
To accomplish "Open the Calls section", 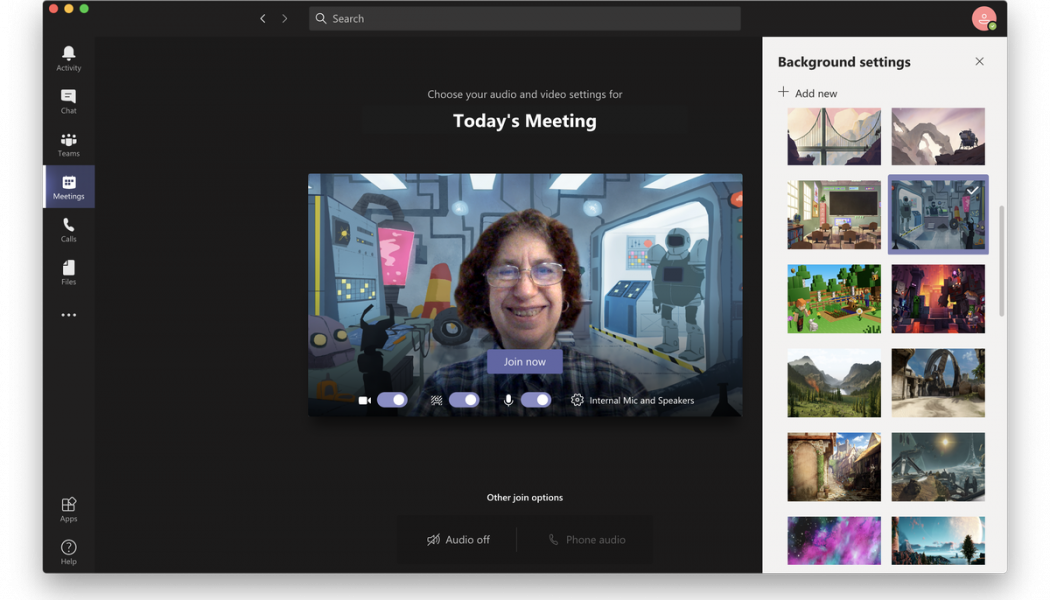I will [68, 229].
